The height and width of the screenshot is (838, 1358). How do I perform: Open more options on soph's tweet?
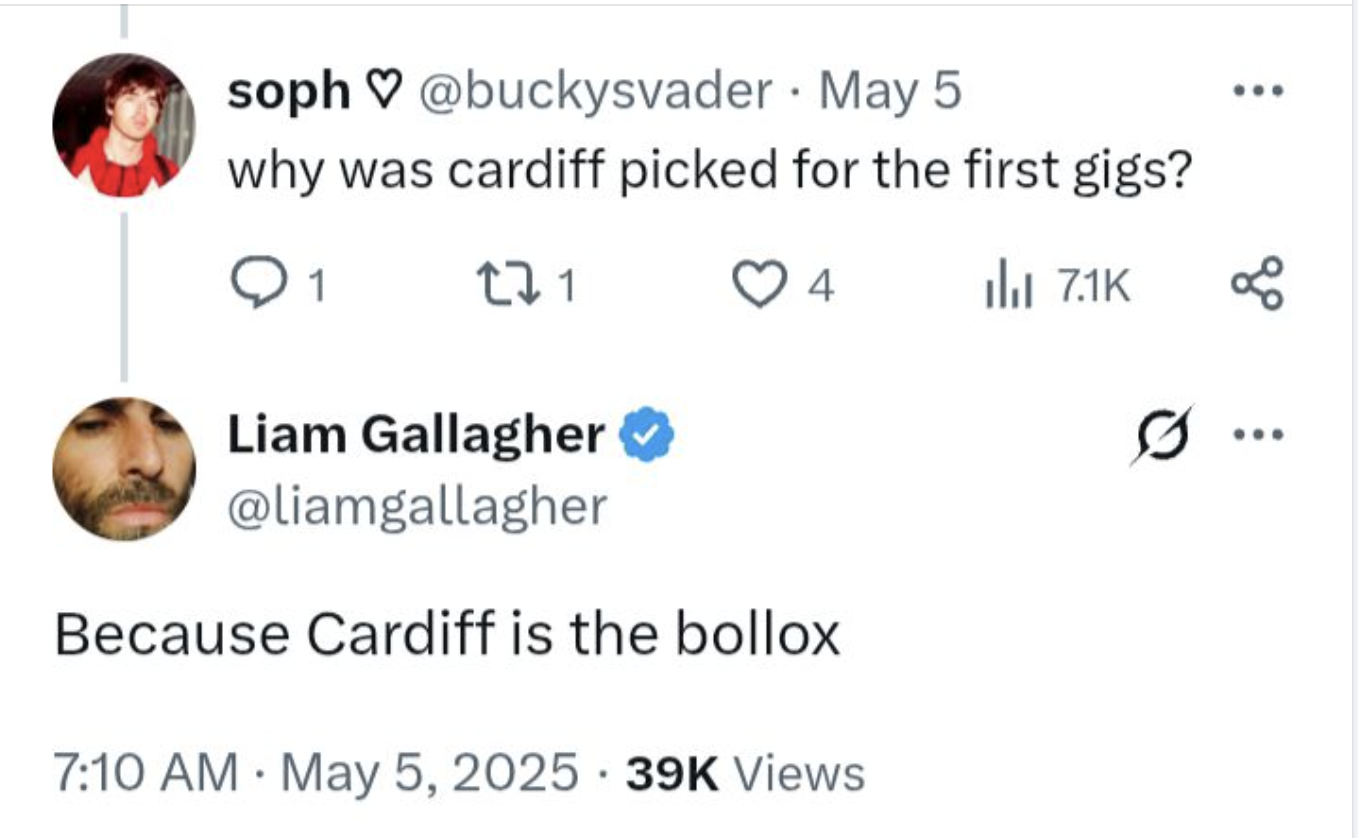tap(1256, 92)
